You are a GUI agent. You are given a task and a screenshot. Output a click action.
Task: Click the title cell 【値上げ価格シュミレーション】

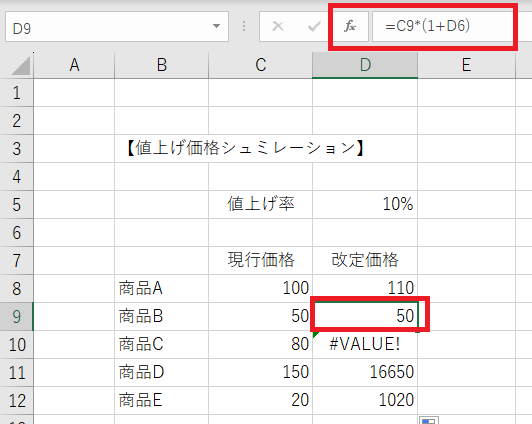[245, 149]
